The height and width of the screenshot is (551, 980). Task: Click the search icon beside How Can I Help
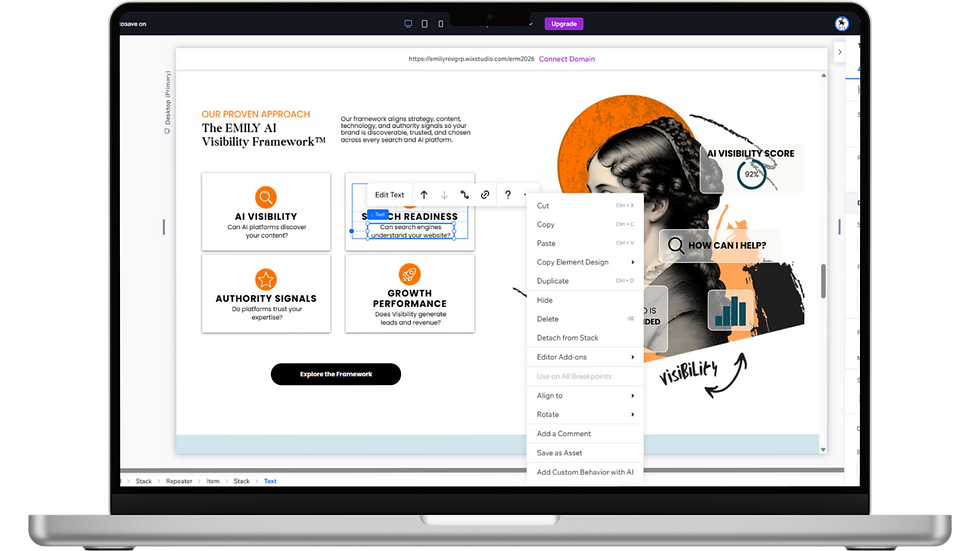pos(675,245)
